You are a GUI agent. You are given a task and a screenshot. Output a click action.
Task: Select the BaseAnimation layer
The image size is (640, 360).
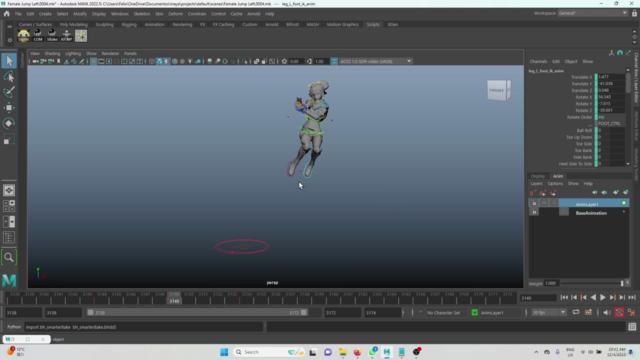[591, 213]
